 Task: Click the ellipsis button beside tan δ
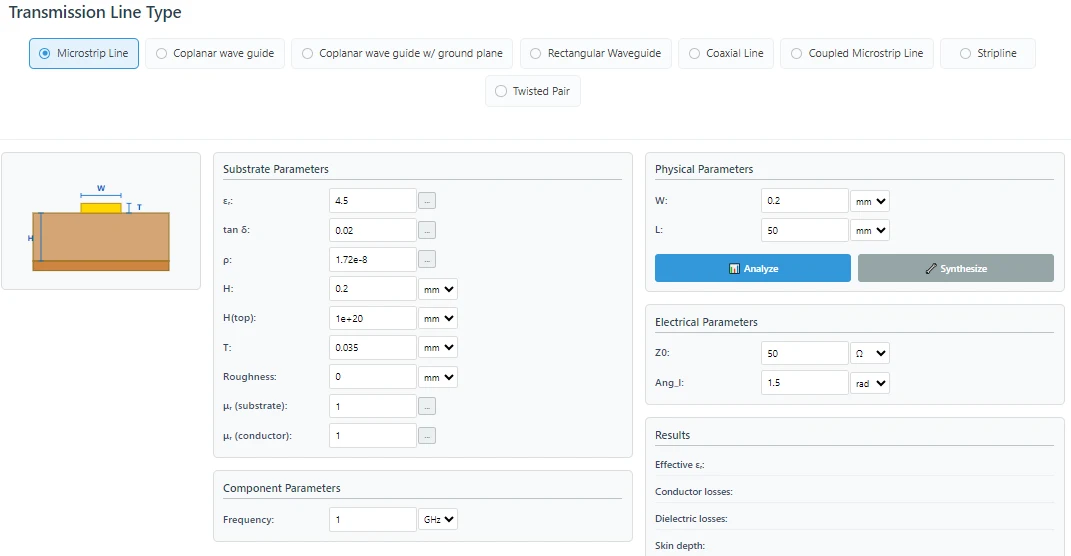(x=427, y=231)
